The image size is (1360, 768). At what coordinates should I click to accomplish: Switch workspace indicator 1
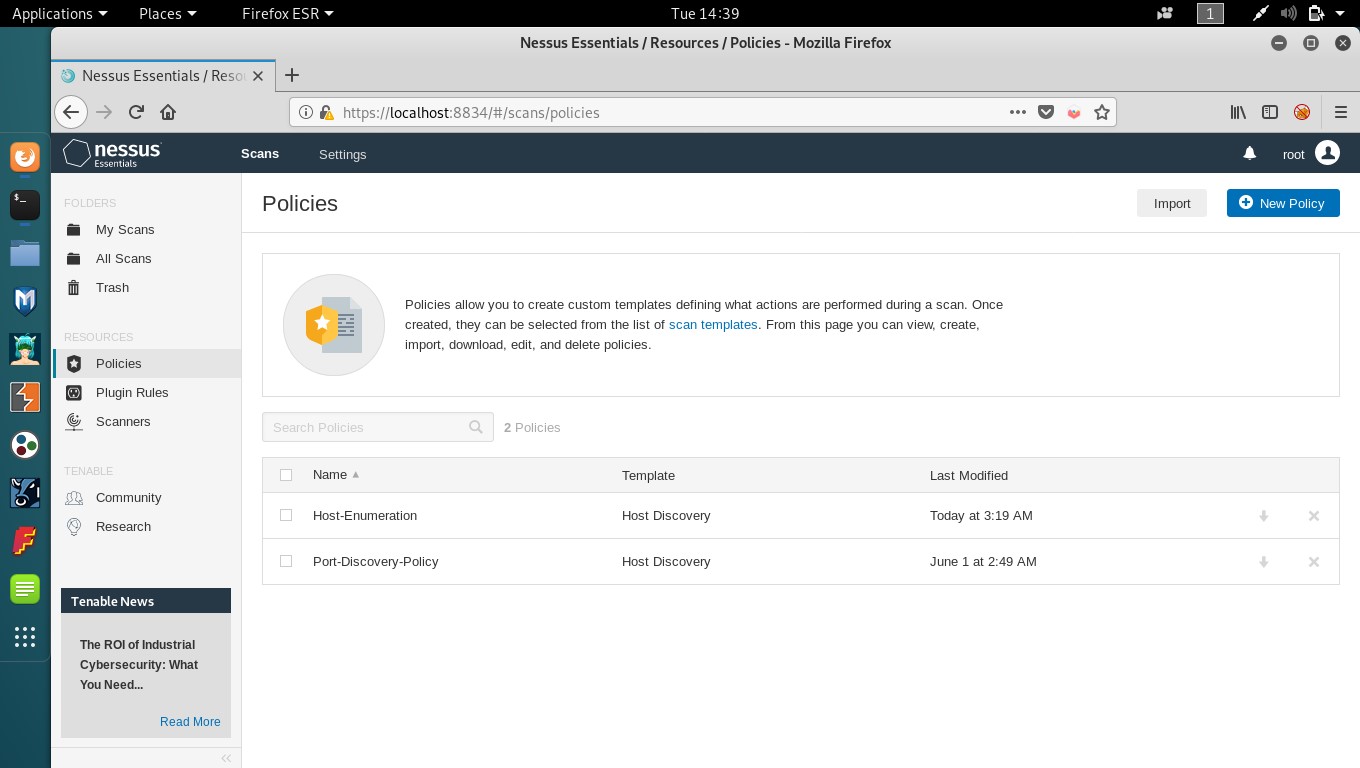(1210, 13)
